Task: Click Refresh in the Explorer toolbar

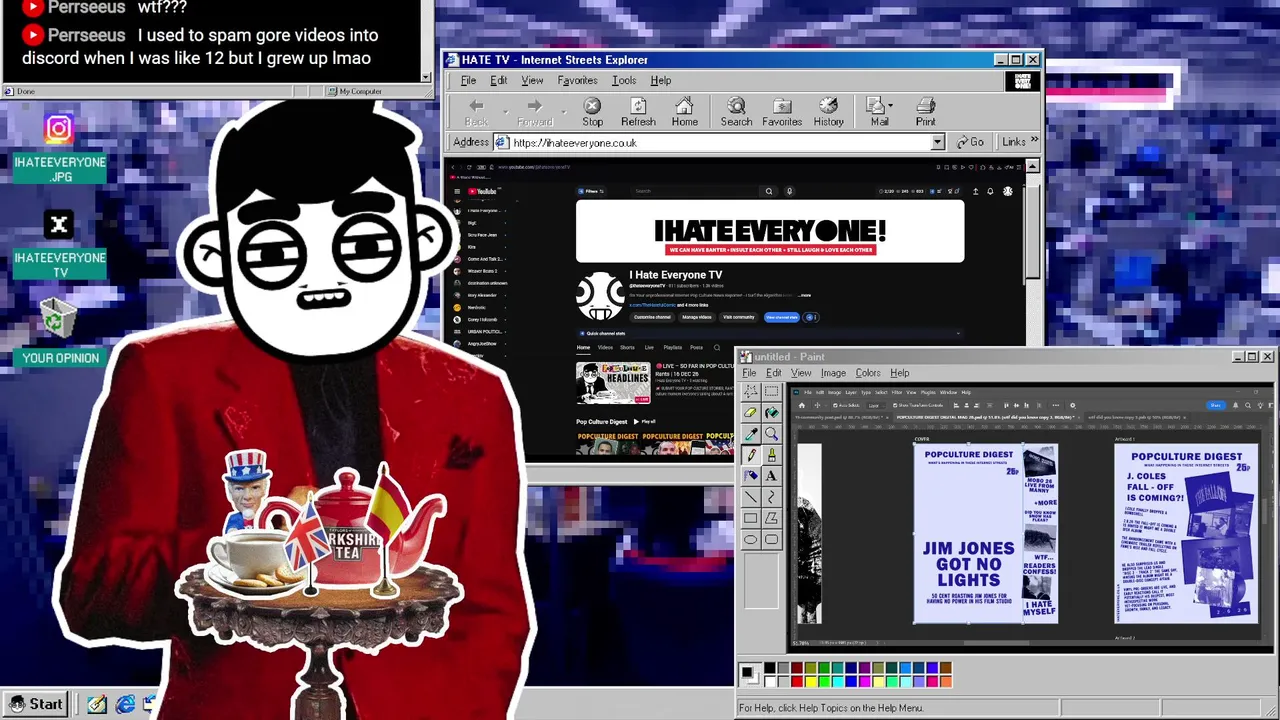Action: coord(638,112)
